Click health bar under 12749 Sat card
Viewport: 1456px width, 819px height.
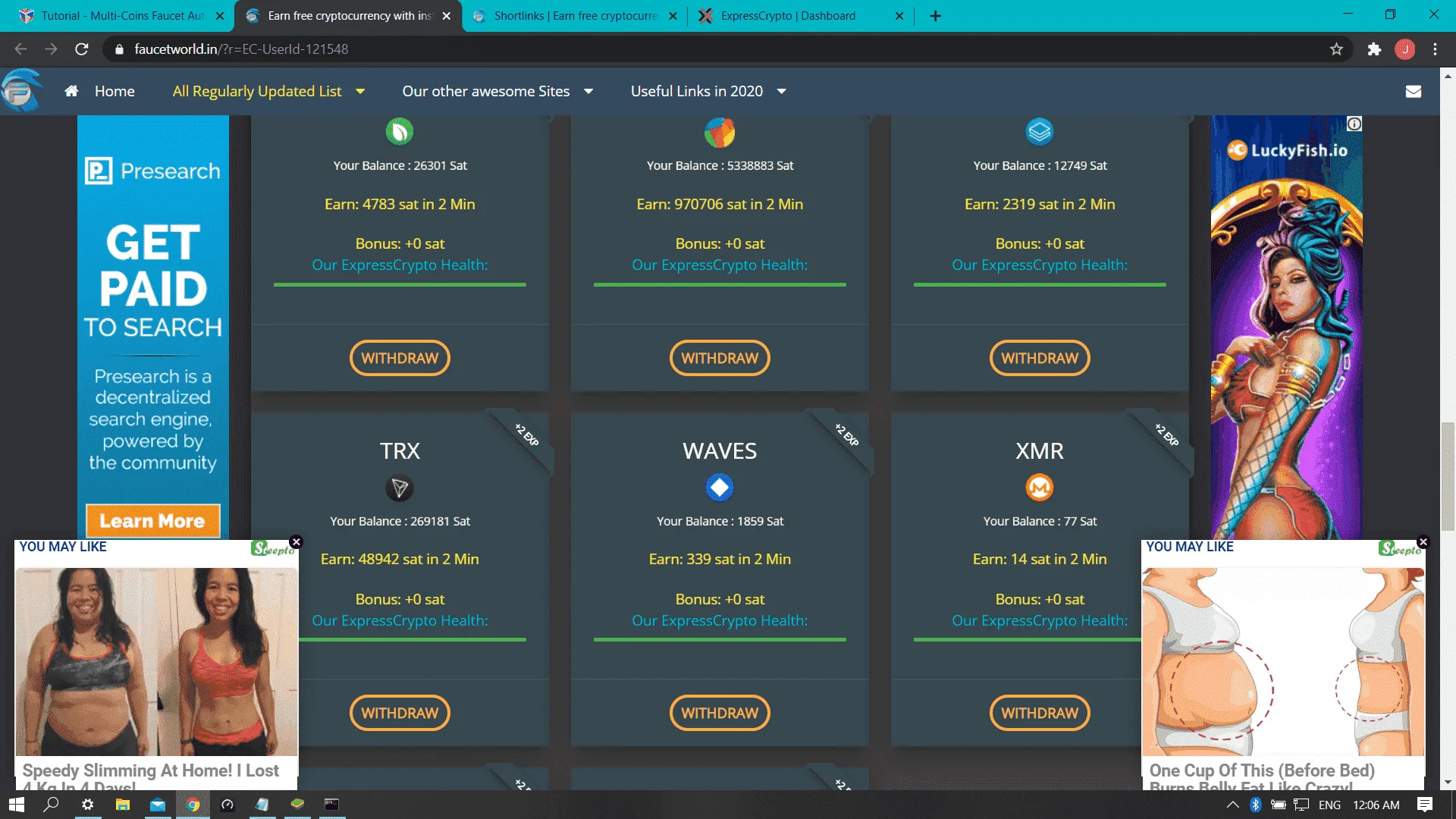point(1040,284)
